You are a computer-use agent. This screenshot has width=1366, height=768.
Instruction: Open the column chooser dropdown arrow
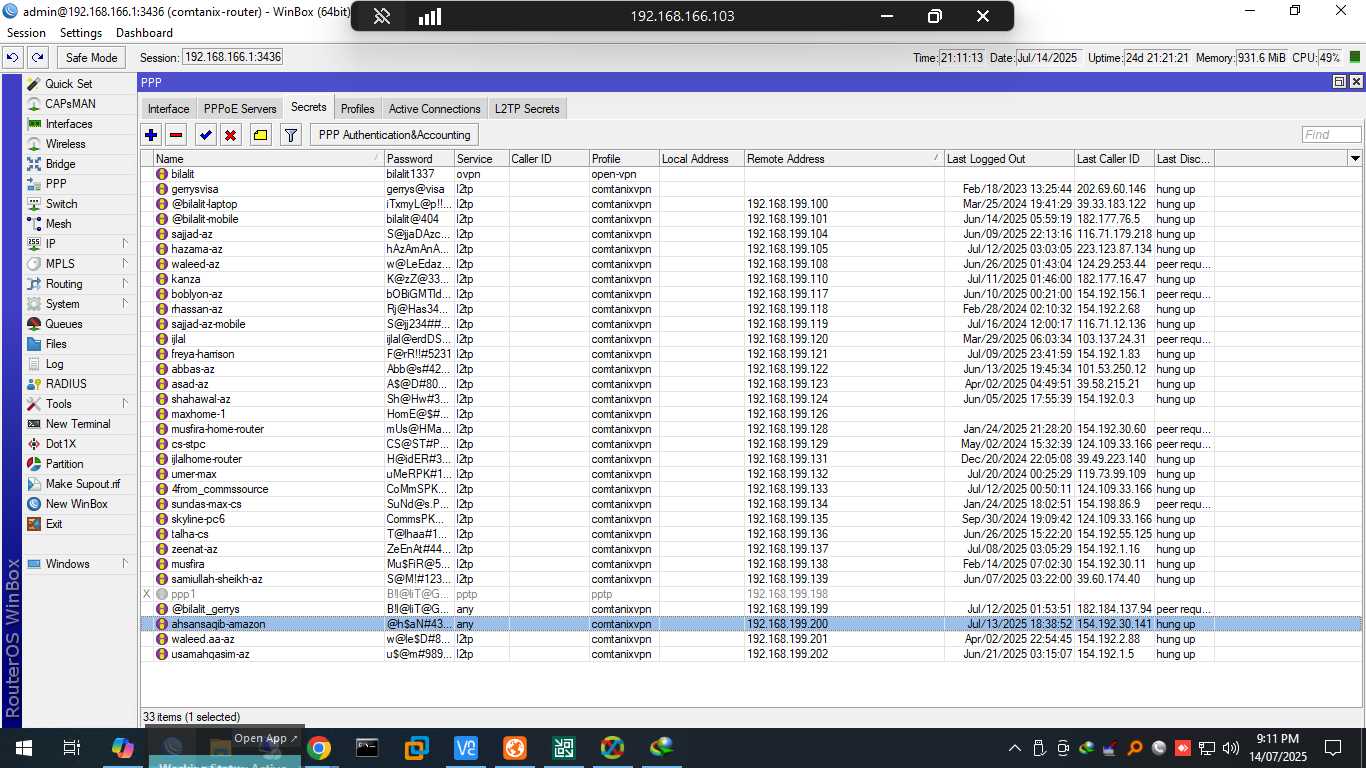(1355, 158)
